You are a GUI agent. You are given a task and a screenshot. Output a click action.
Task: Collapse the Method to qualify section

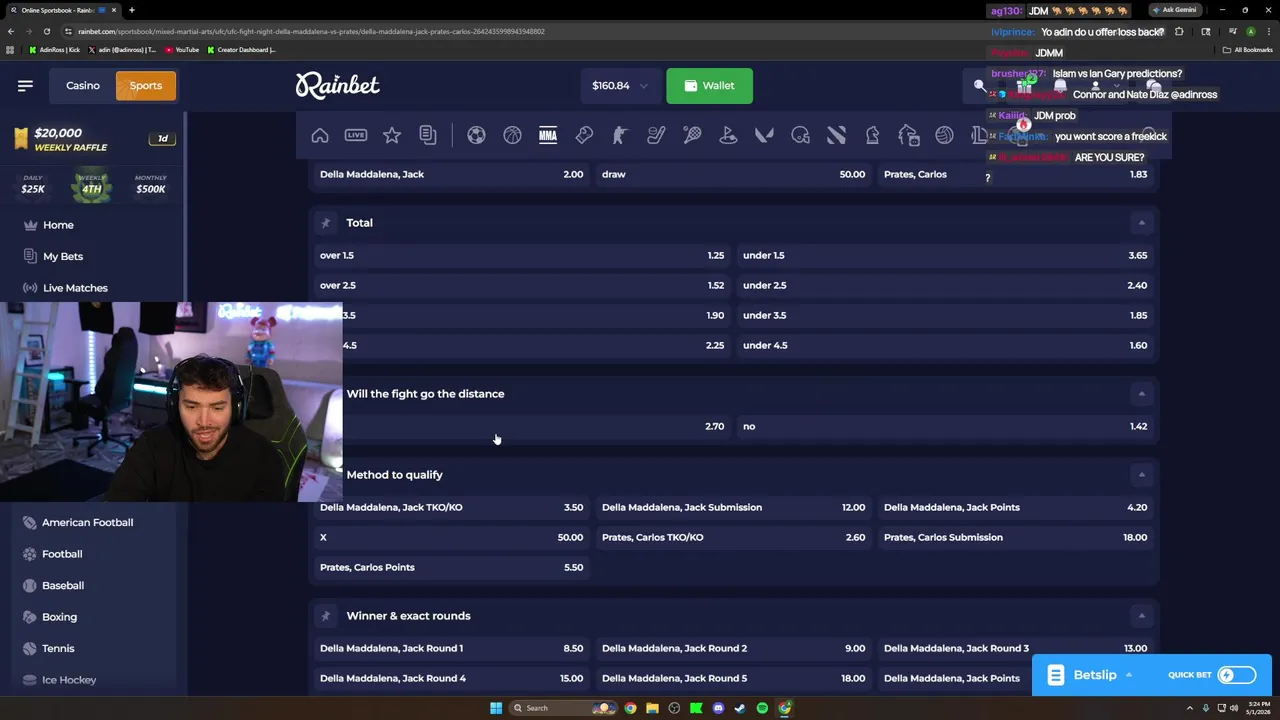[x=1141, y=475]
